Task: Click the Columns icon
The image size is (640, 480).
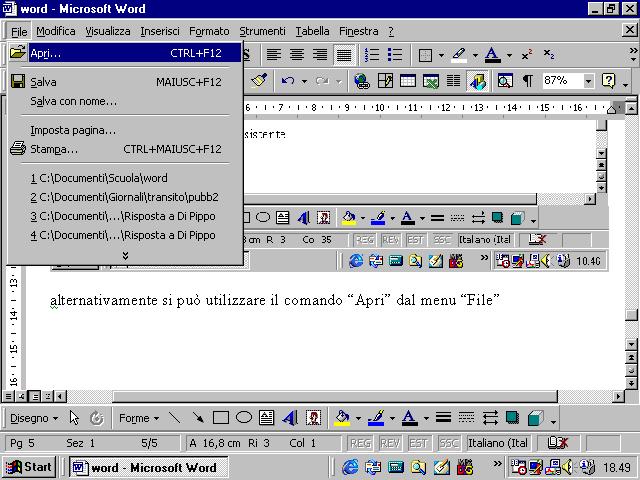Action: click(453, 81)
